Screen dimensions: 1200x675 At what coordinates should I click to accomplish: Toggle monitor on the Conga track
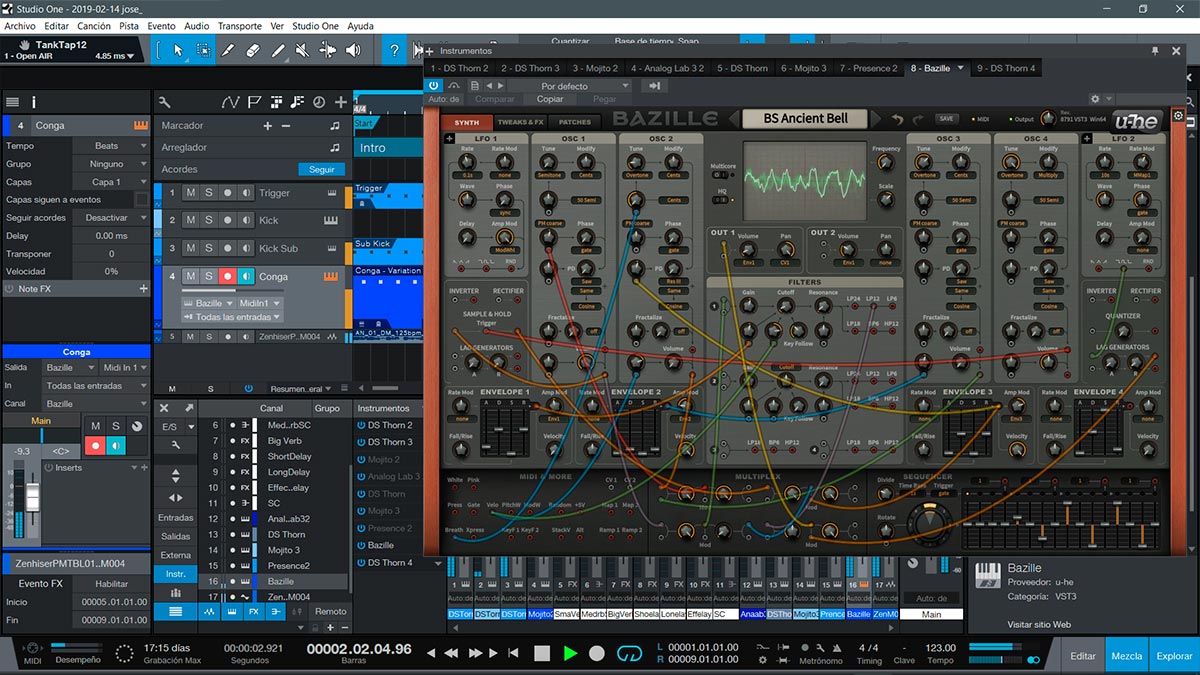pos(246,276)
